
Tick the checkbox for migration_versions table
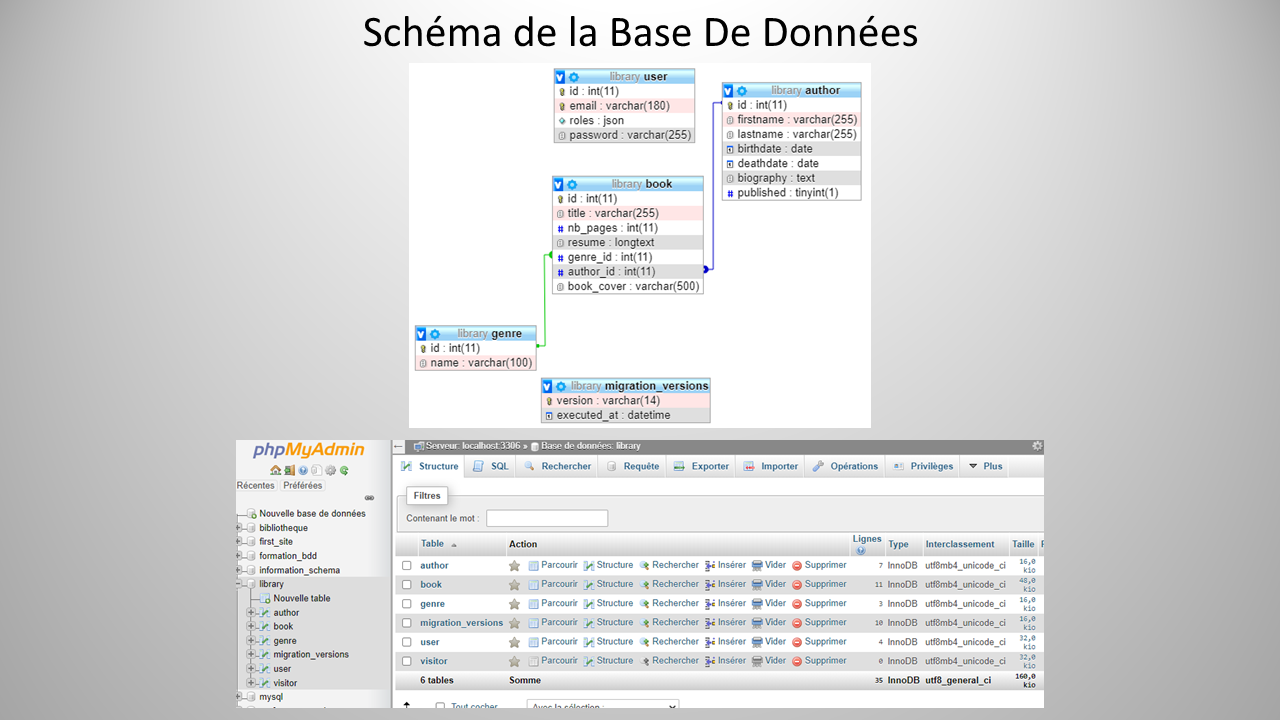(407, 623)
